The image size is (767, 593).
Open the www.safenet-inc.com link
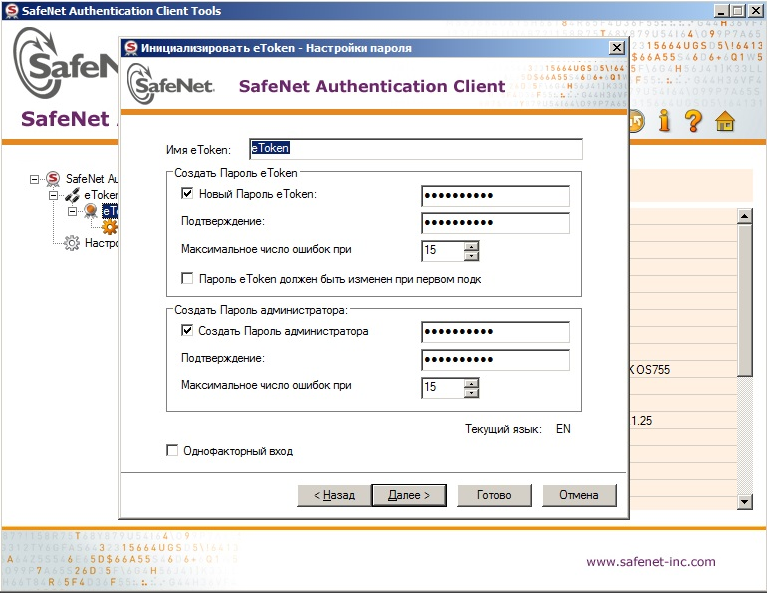651,562
